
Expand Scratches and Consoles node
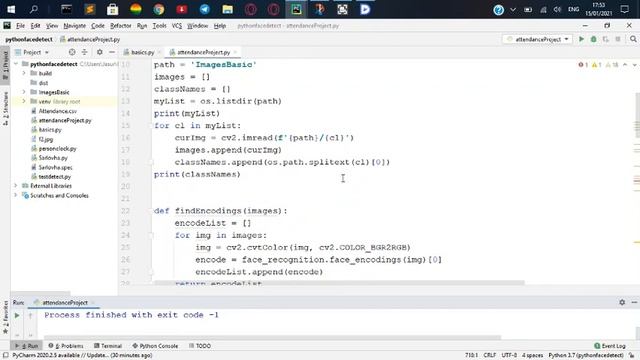tap(16, 196)
